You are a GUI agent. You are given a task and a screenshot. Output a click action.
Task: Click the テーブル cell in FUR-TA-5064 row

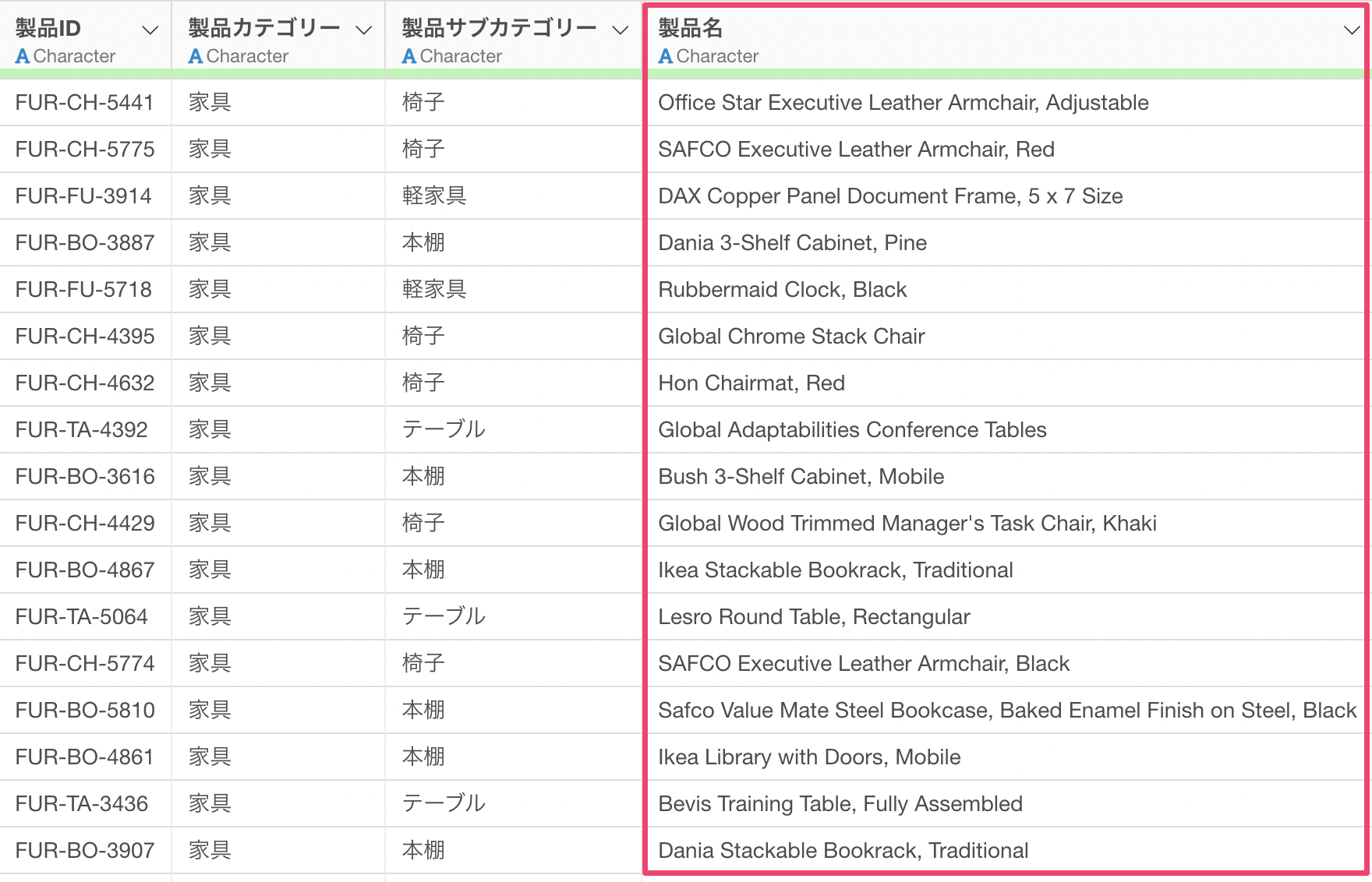(x=444, y=617)
